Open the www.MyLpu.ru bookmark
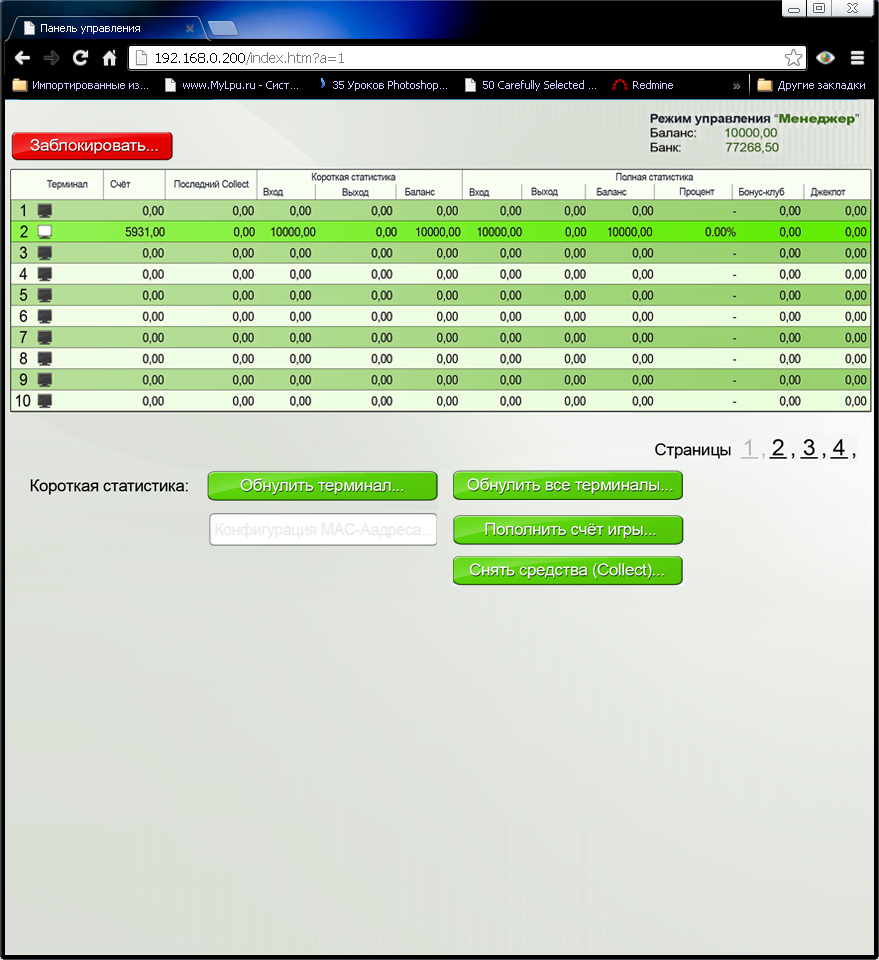This screenshot has height=960, width=879. [x=232, y=85]
